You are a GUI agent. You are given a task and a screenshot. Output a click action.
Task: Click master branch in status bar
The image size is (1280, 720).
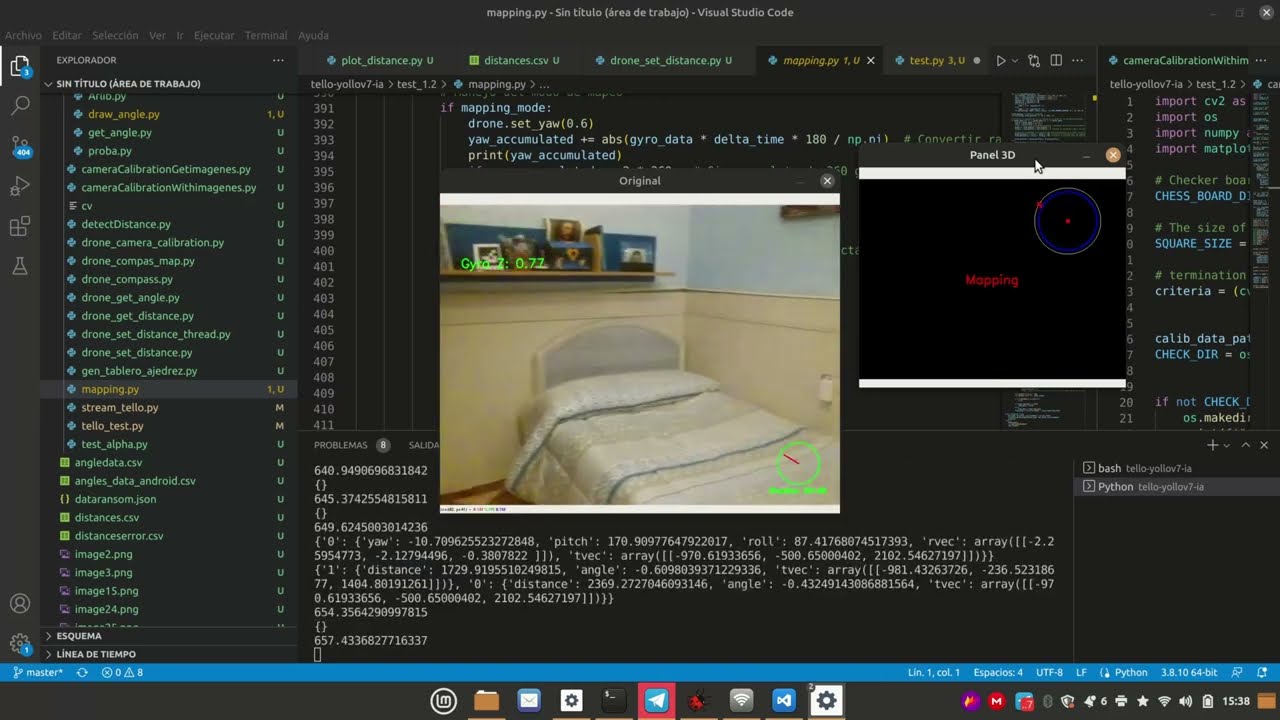[38, 673]
